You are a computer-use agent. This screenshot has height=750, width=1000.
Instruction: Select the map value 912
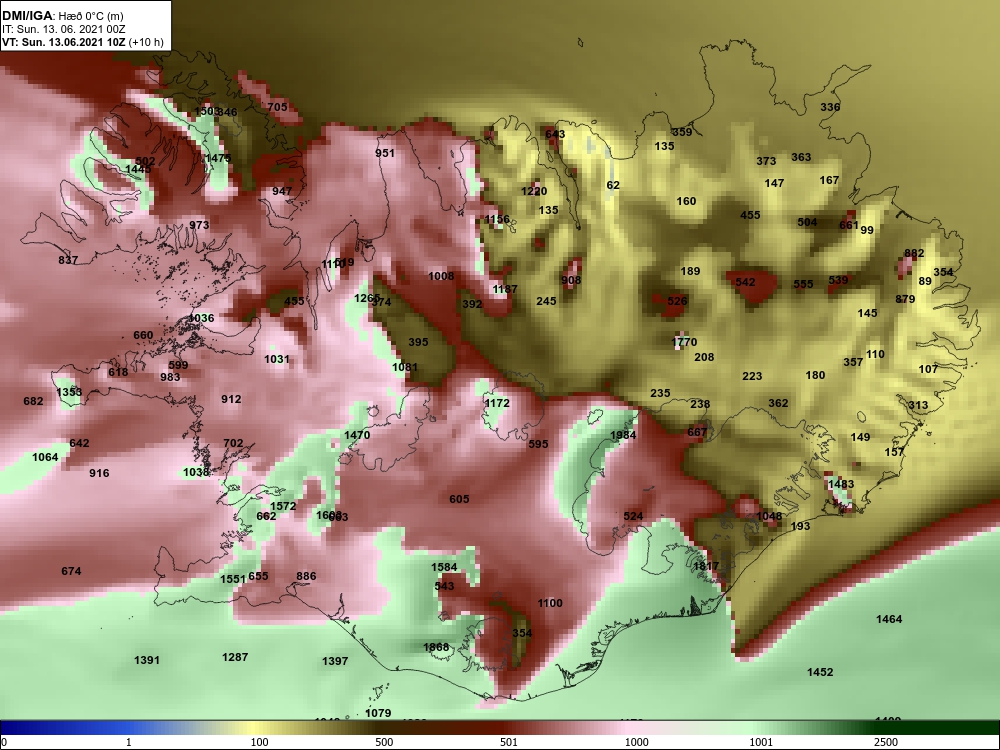[231, 399]
